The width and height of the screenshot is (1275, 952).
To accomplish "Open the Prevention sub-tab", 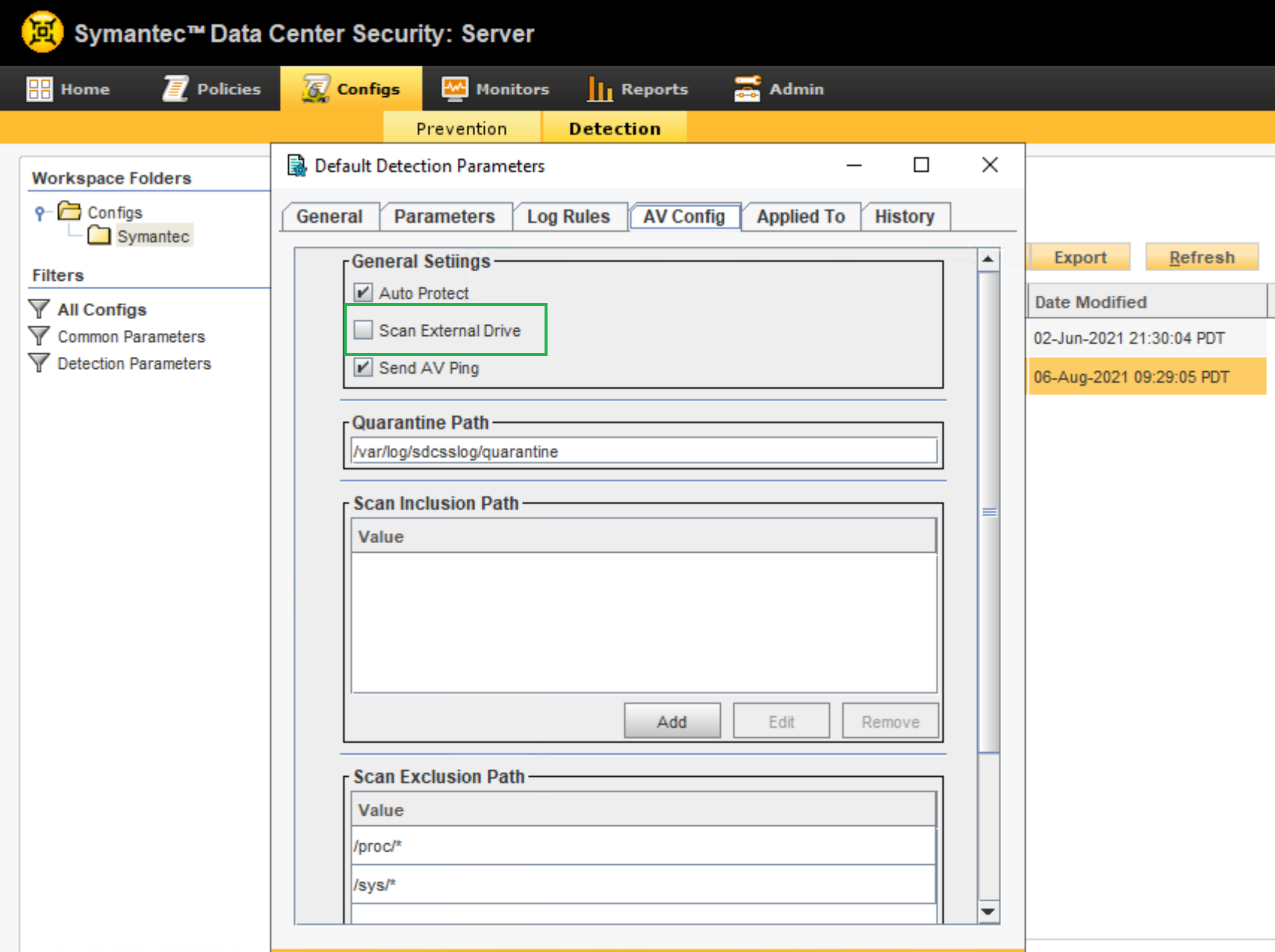I will (461, 128).
